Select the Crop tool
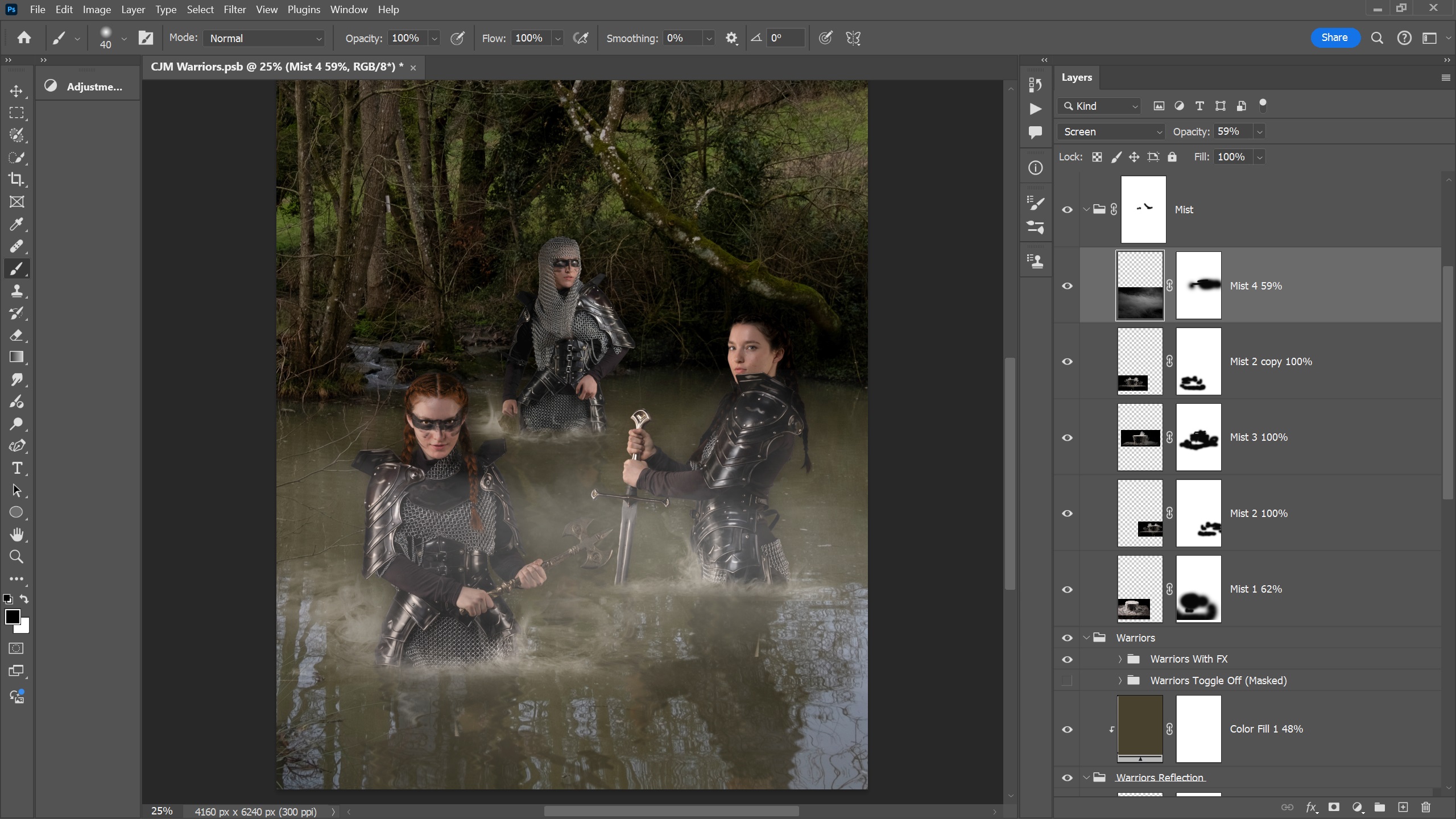Viewport: 1456px width, 819px height. [x=16, y=180]
